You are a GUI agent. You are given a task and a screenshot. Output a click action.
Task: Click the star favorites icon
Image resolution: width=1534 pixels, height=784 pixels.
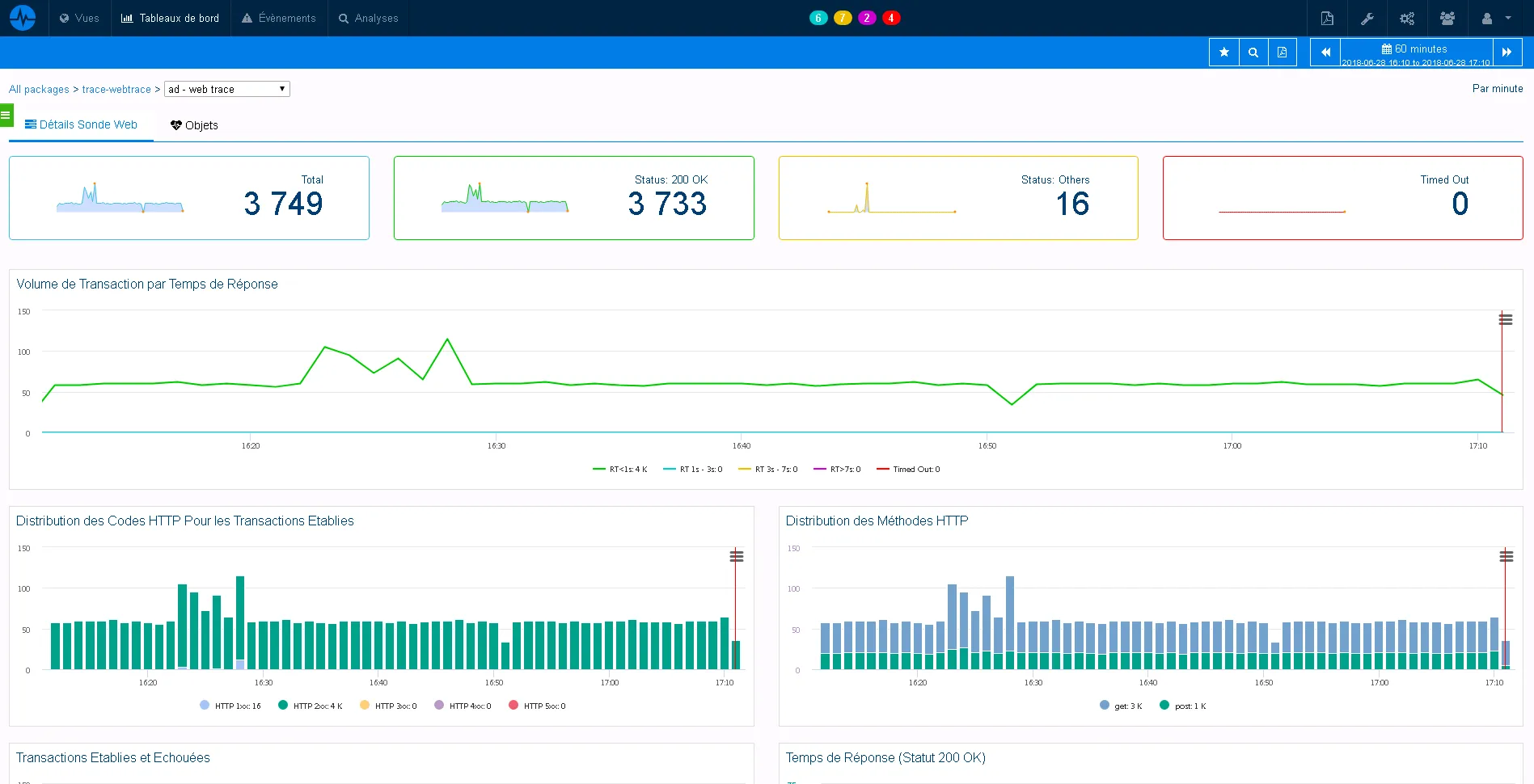[x=1223, y=52]
